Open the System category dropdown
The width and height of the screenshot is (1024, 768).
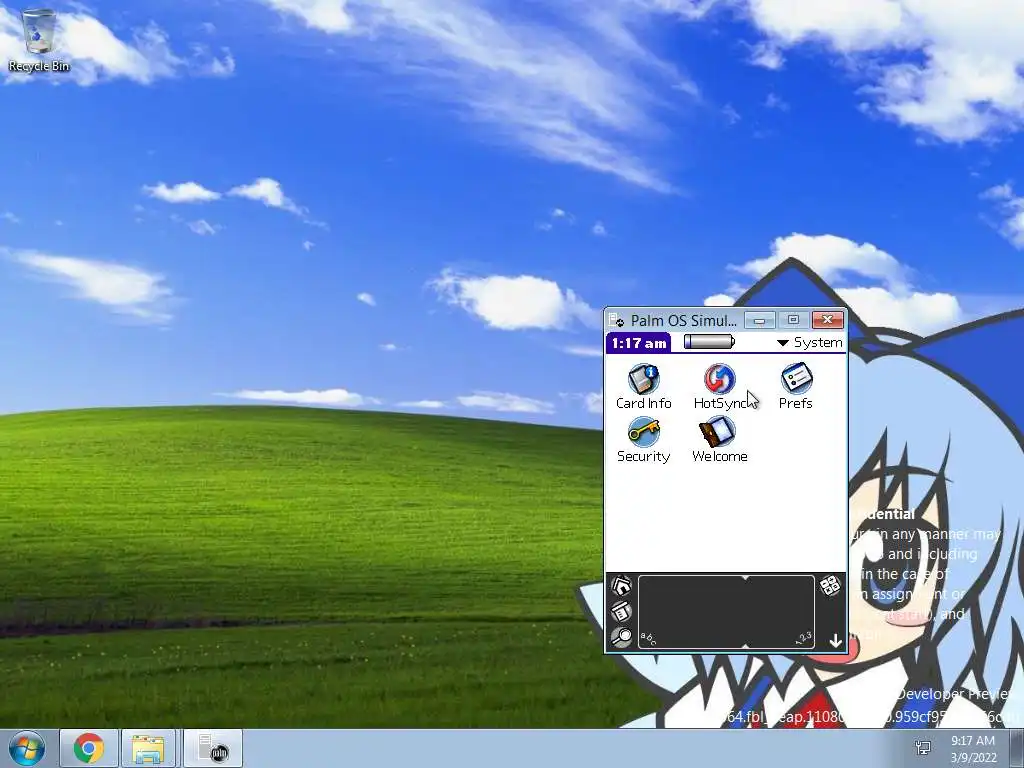click(x=810, y=342)
